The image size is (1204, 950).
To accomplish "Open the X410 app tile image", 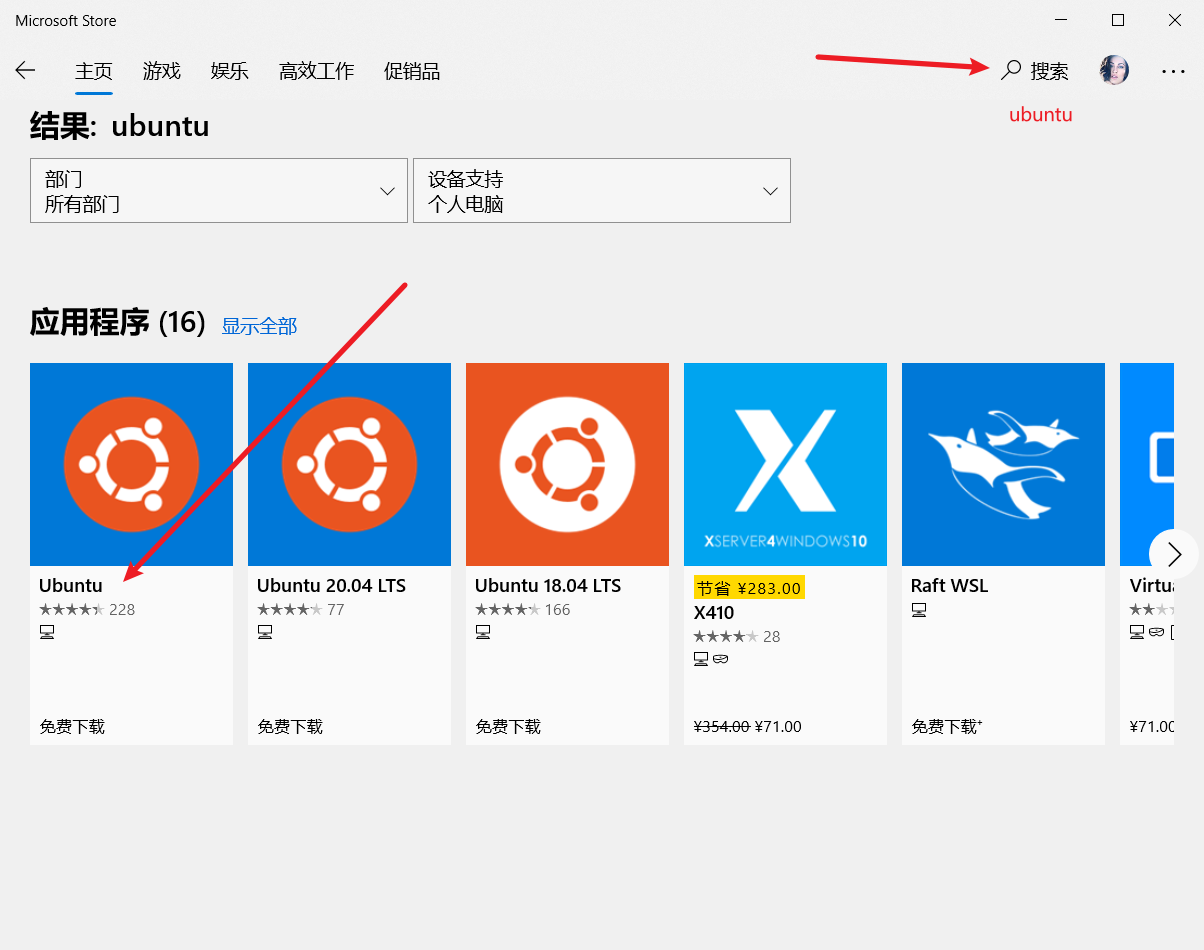I will (x=785, y=464).
